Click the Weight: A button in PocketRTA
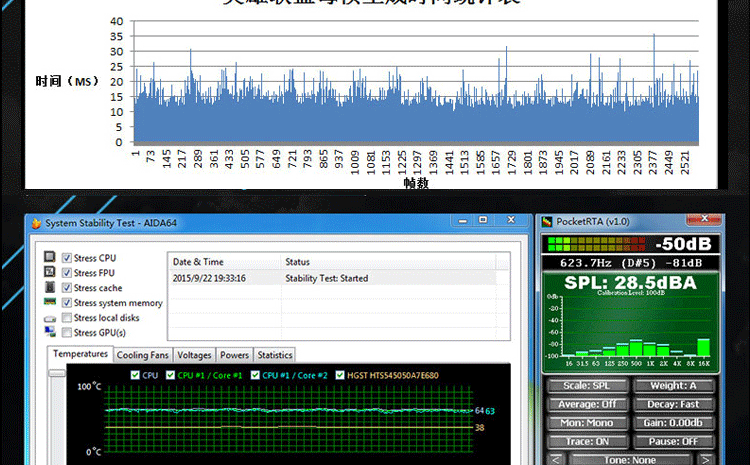Screen dimensions: 750x465 pyautogui.click(x=673, y=386)
